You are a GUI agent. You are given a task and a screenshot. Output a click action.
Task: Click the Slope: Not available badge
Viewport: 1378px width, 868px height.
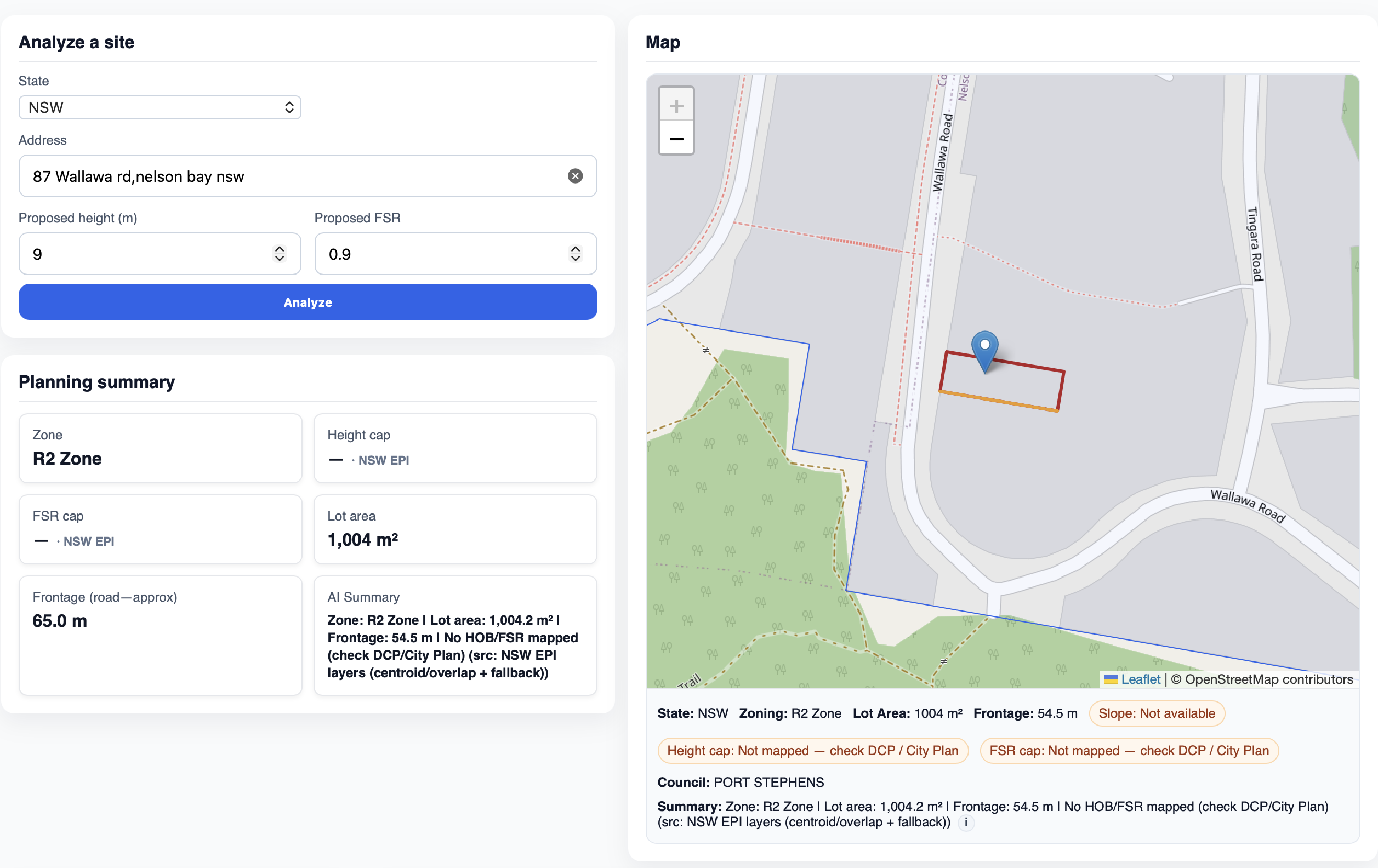pyautogui.click(x=1157, y=713)
